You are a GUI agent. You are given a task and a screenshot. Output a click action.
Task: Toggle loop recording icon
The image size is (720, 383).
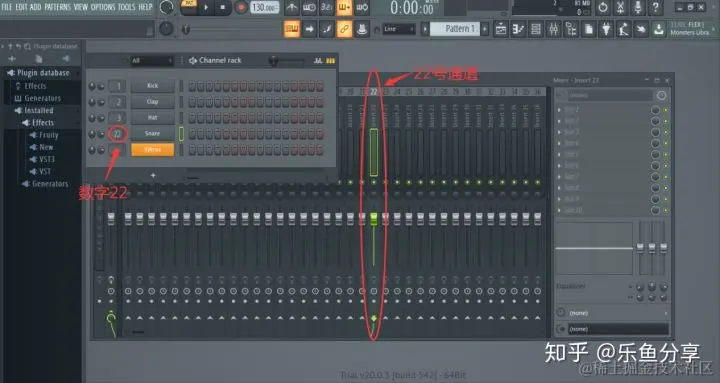click(x=362, y=7)
